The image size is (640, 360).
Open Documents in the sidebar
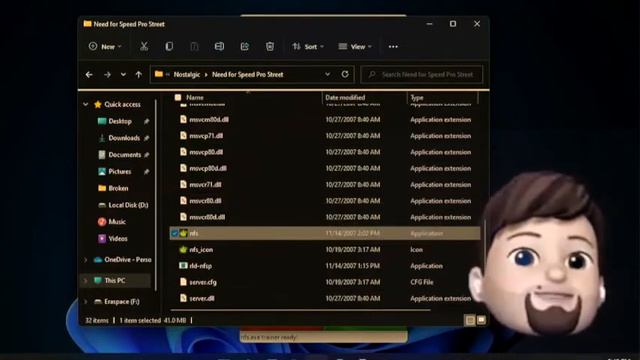click(124, 155)
